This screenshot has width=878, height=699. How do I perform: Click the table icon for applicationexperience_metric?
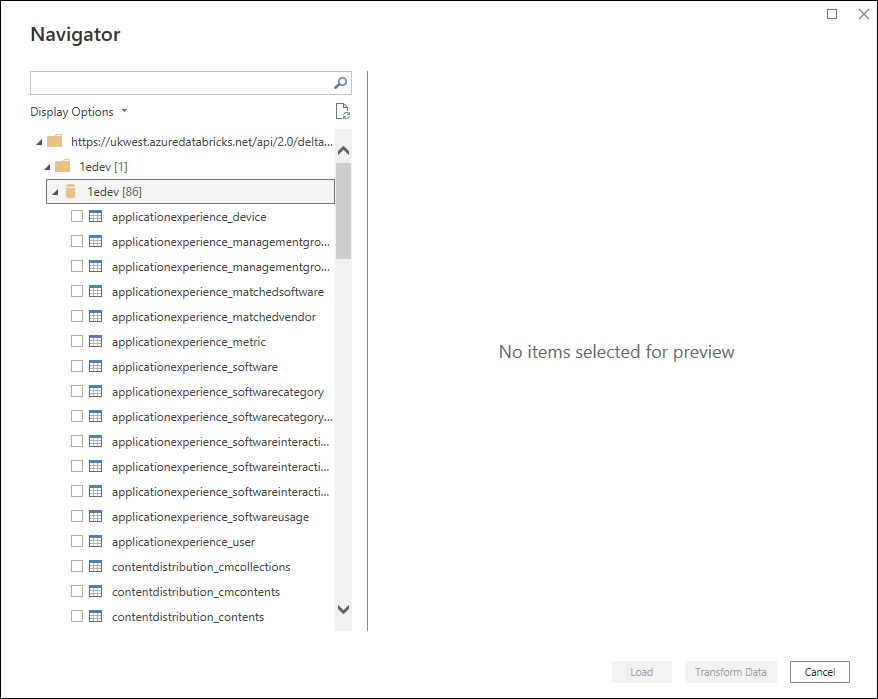(96, 342)
